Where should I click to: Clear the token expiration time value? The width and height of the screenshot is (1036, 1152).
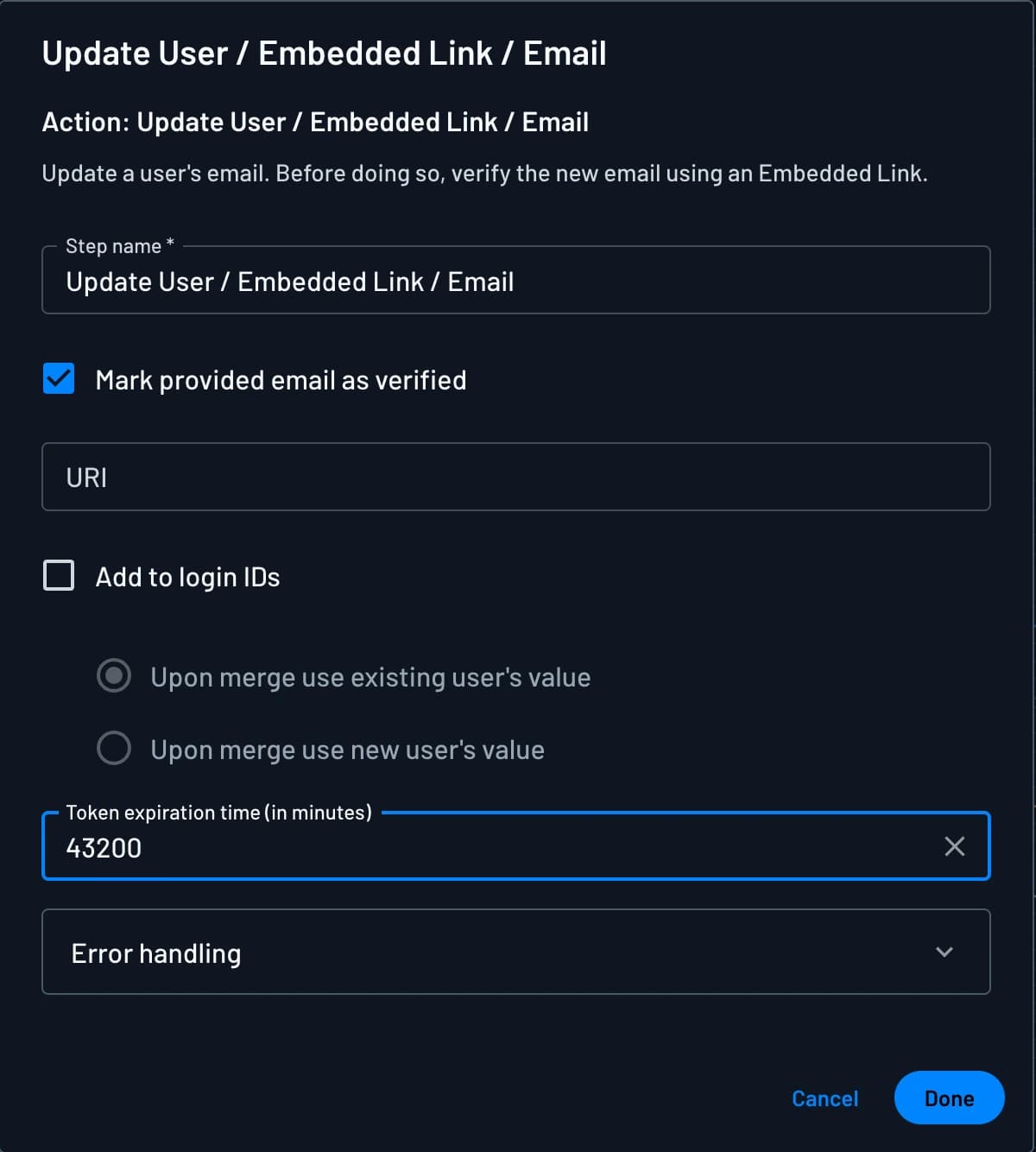(954, 847)
